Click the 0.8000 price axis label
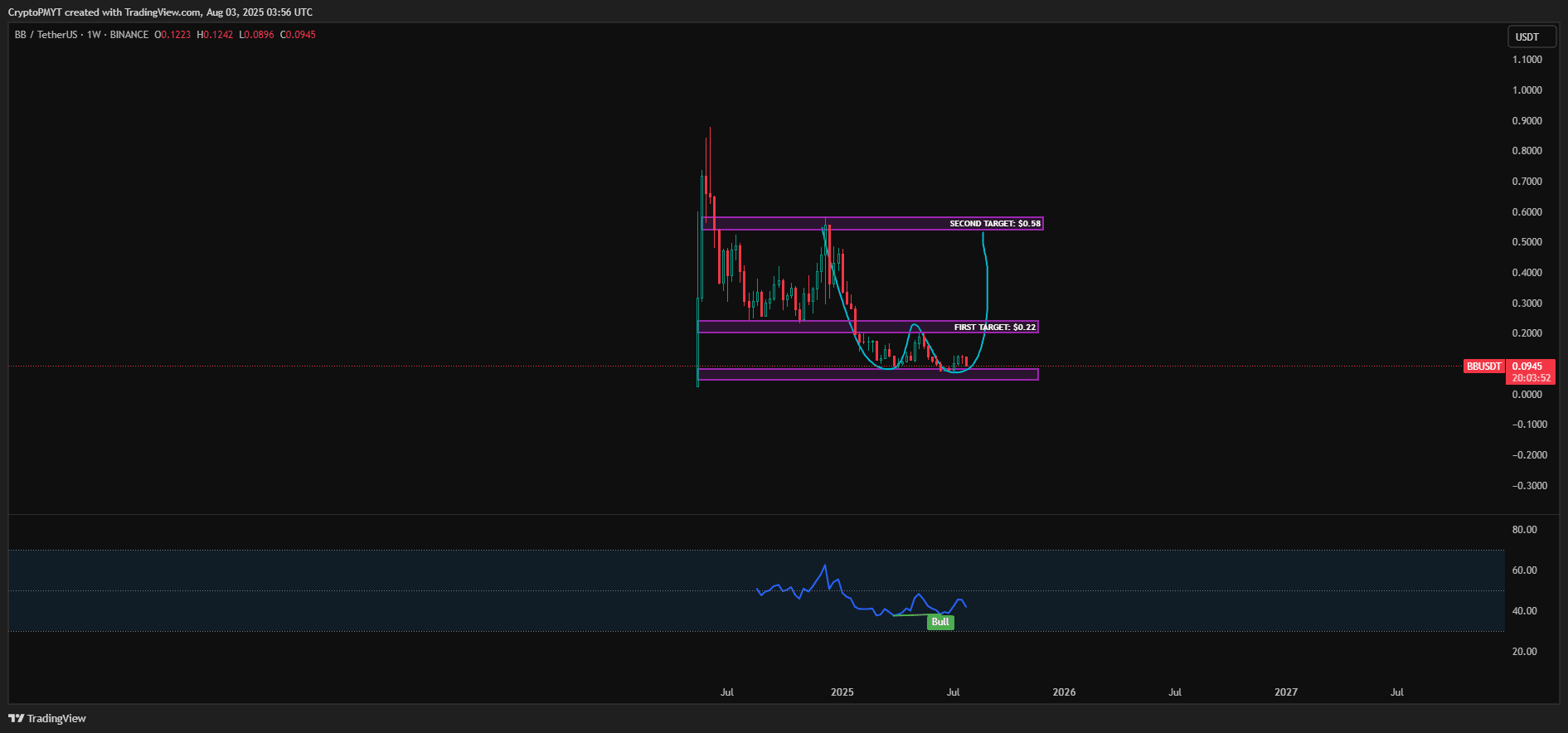This screenshot has width=1568, height=733. [x=1527, y=151]
